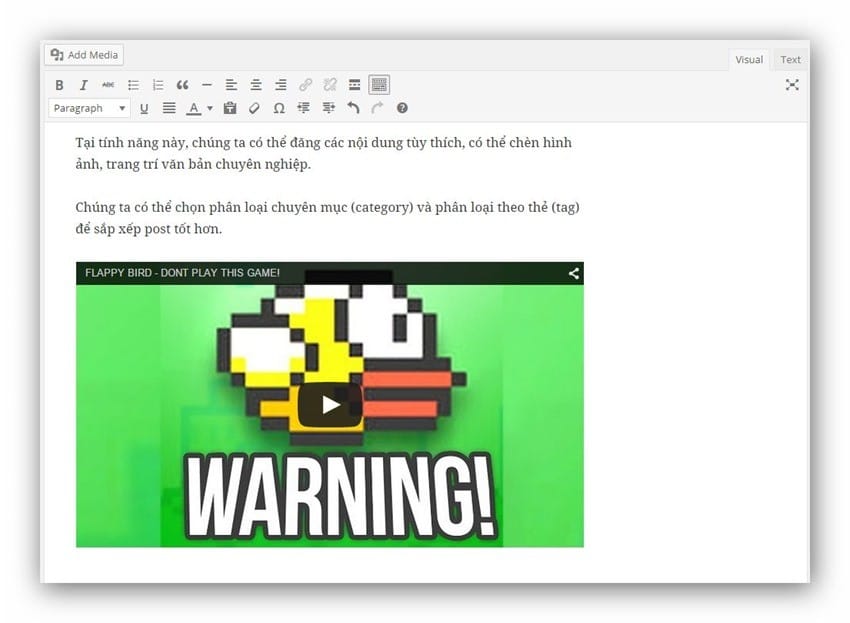This screenshot has width=850, height=623.
Task: Toggle paste as text
Action: pyautogui.click(x=230, y=108)
